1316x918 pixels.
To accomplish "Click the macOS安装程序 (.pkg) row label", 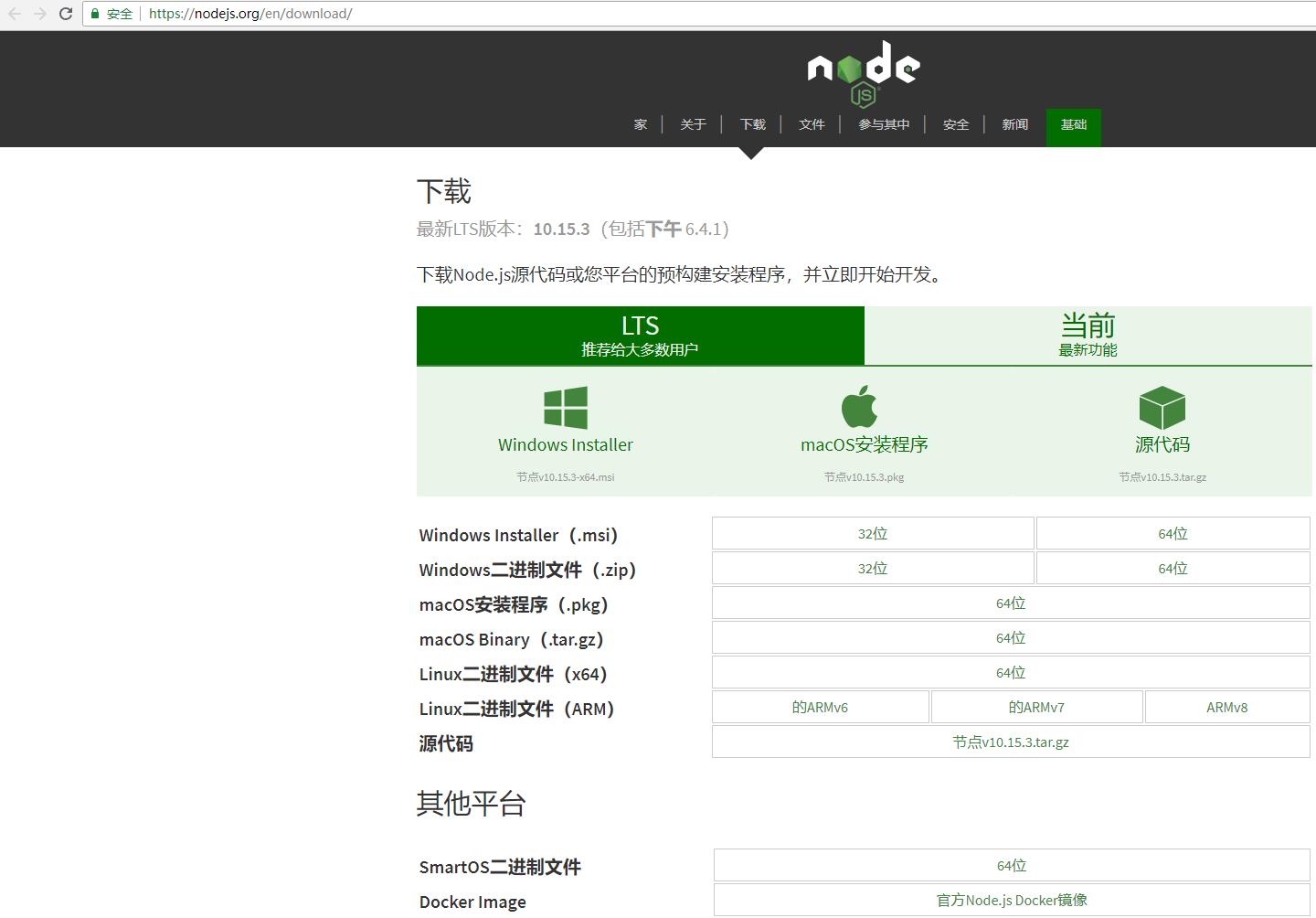I will [x=515, y=605].
